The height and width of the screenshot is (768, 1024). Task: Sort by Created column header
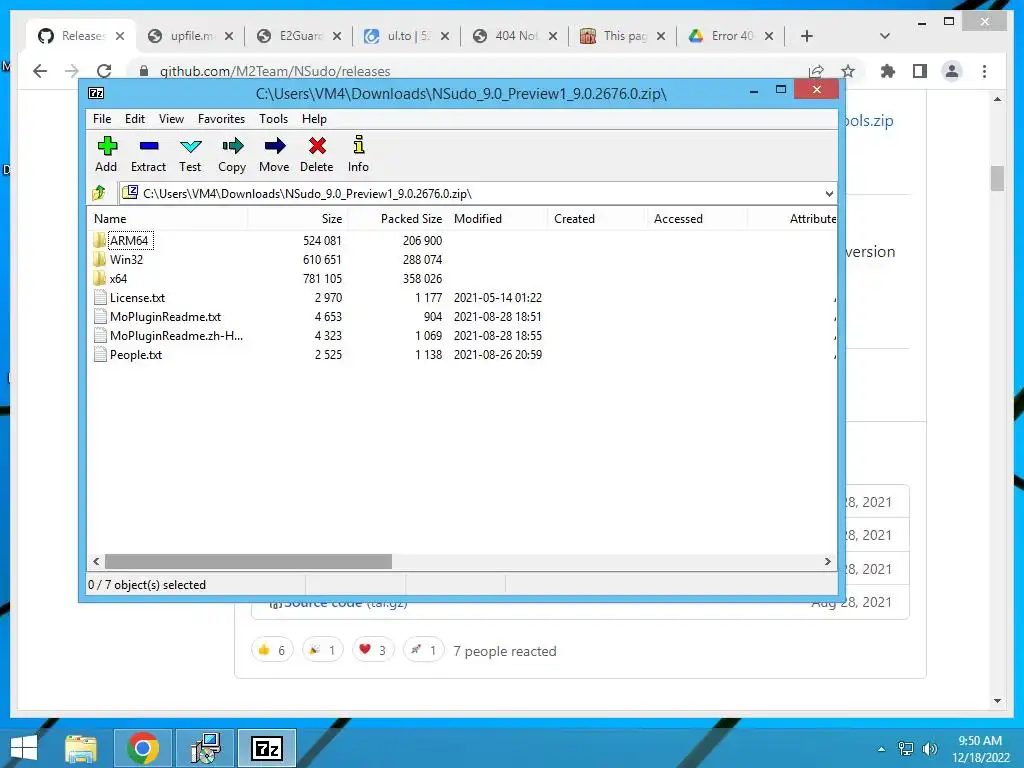(x=598, y=219)
